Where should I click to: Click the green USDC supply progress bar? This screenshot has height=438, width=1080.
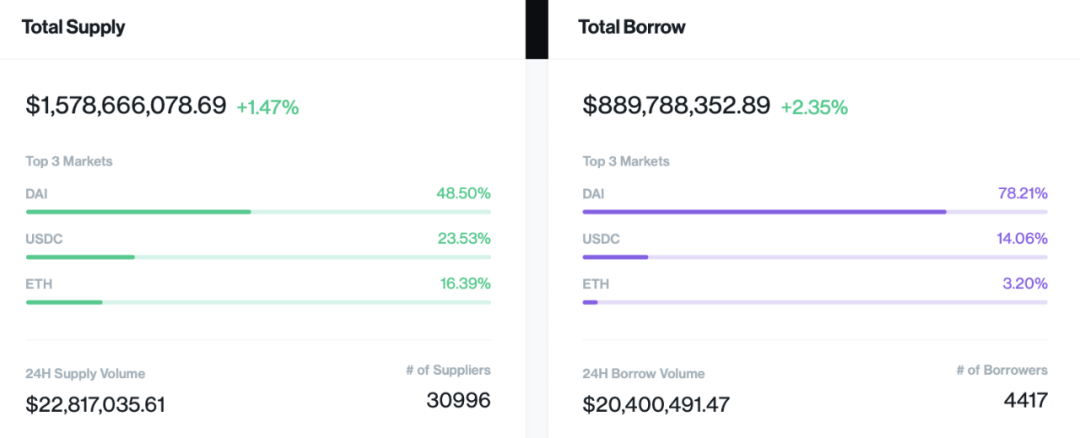coord(80,257)
